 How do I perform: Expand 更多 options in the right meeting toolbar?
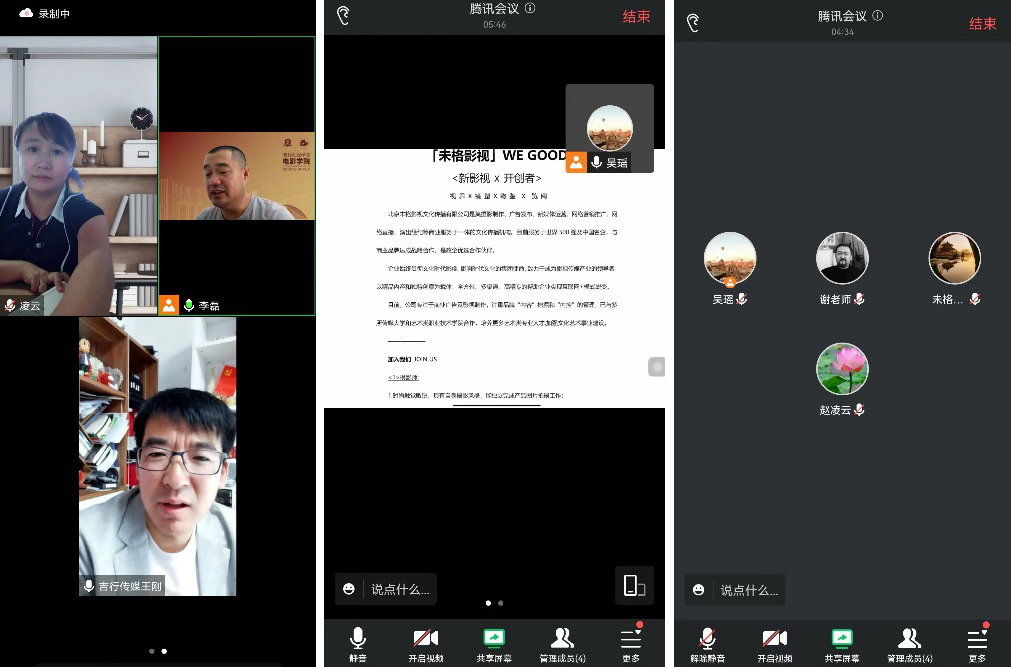[977, 642]
